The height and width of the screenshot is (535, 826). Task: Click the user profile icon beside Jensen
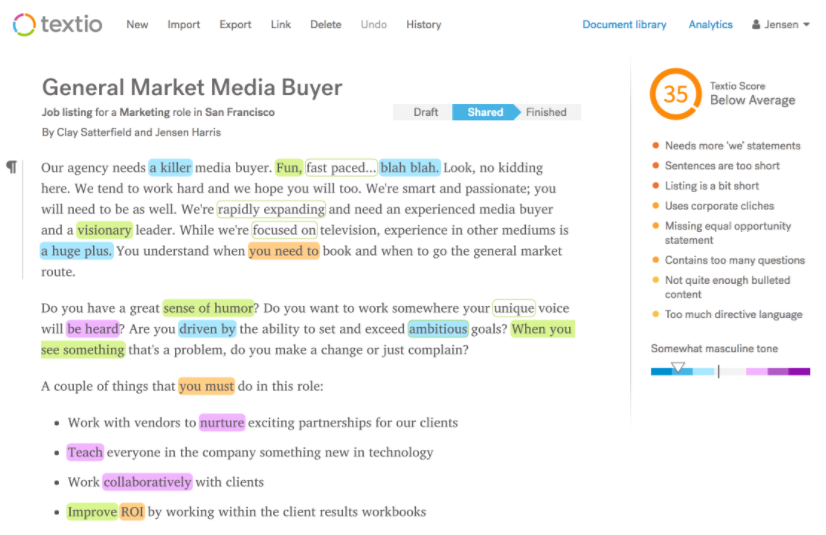pyautogui.click(x=756, y=24)
